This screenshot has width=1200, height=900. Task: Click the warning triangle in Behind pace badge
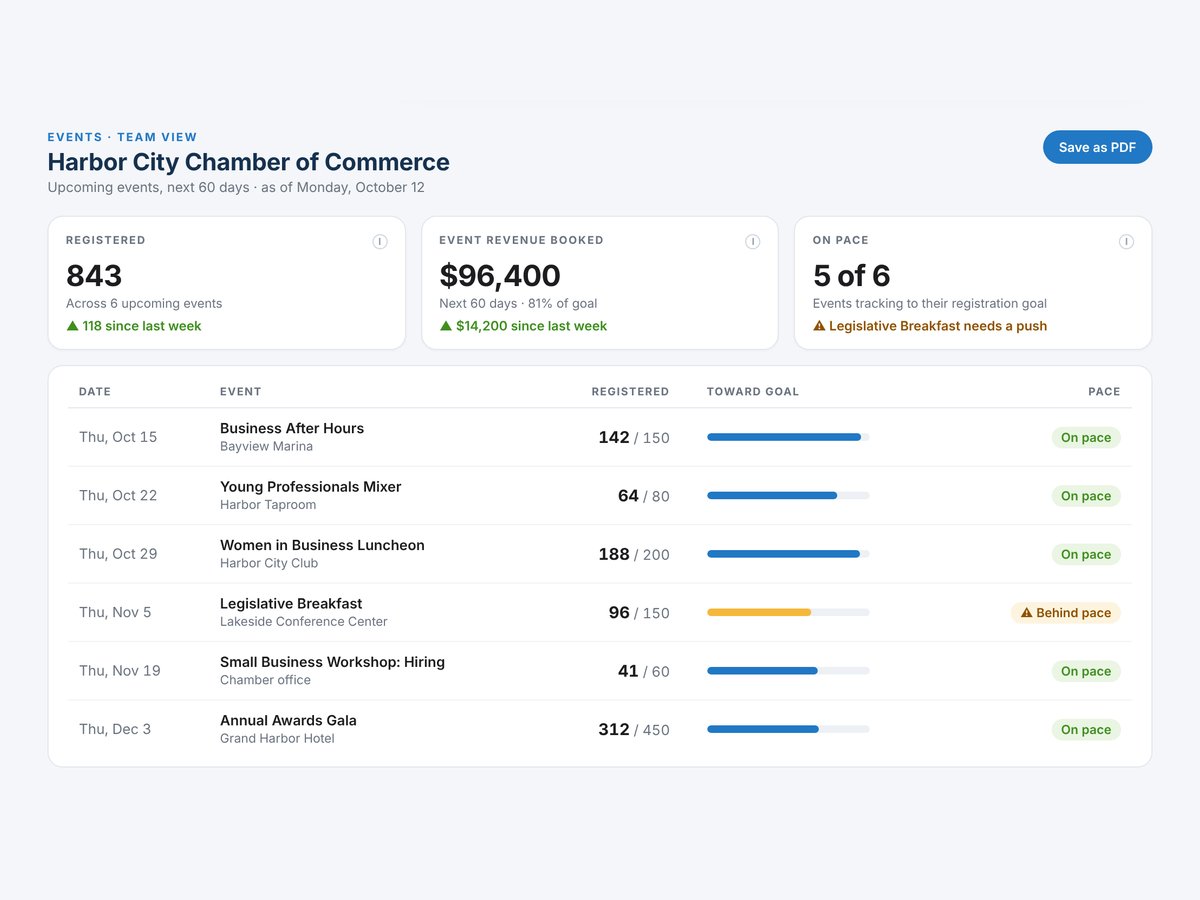click(x=1026, y=613)
